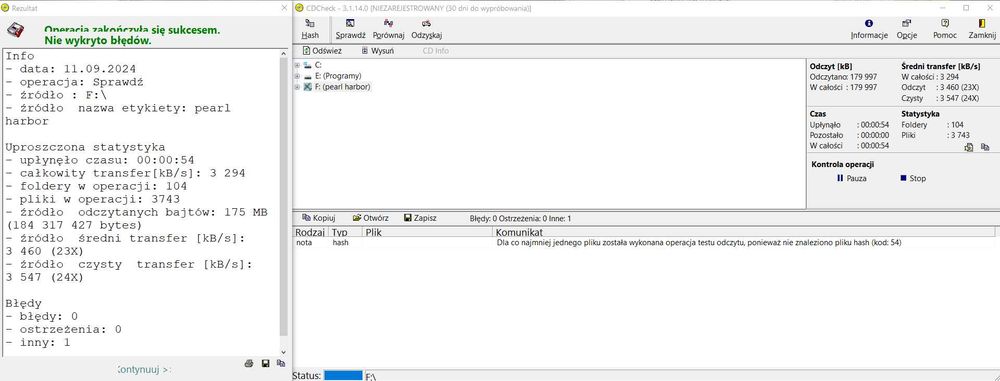Pause the operation with Pauza

(851, 179)
